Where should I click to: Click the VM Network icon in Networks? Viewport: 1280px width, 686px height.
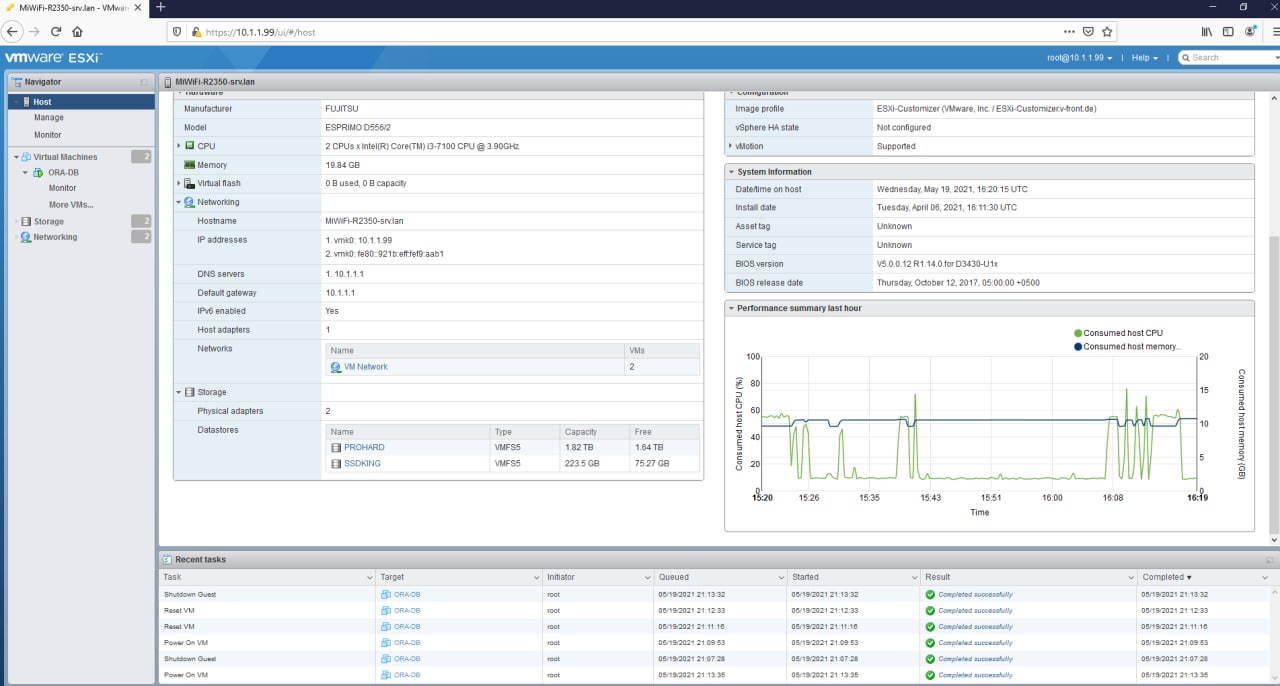[x=336, y=367]
